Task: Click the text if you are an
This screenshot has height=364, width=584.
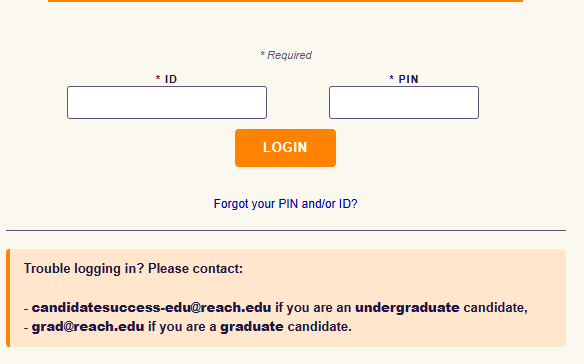Action: point(313,308)
